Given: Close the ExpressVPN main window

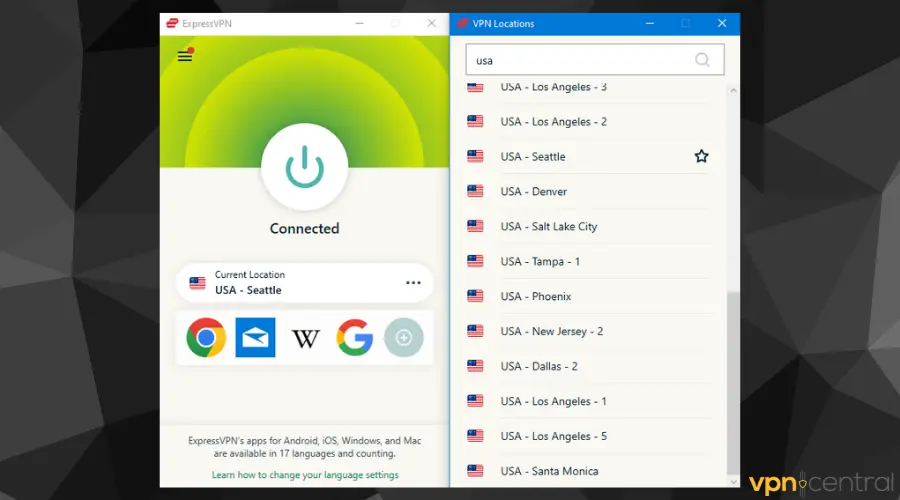Looking at the screenshot, I should pos(432,24).
